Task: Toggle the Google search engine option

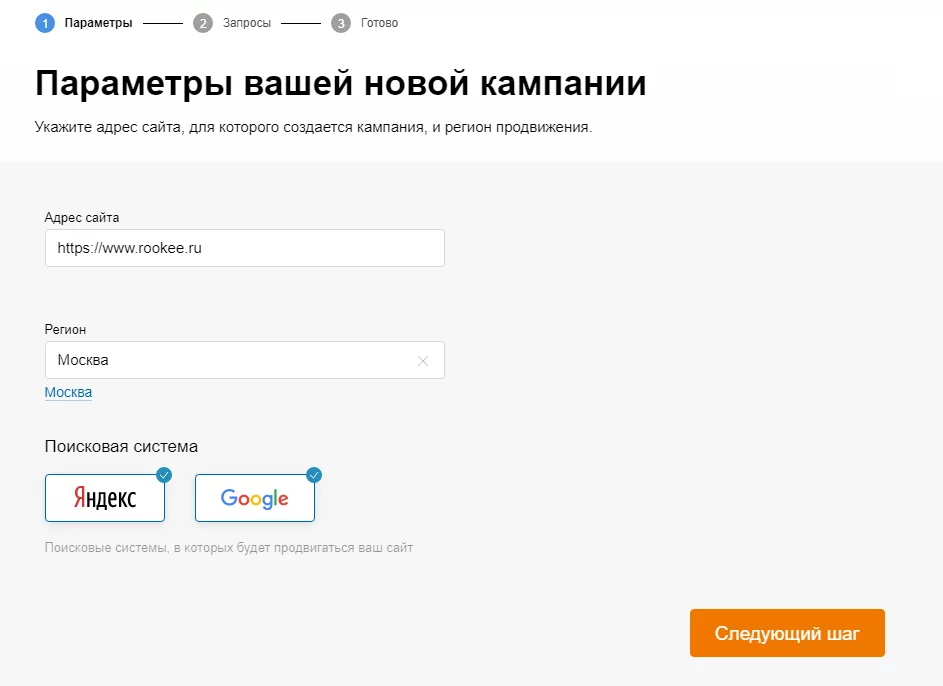Action: point(255,498)
